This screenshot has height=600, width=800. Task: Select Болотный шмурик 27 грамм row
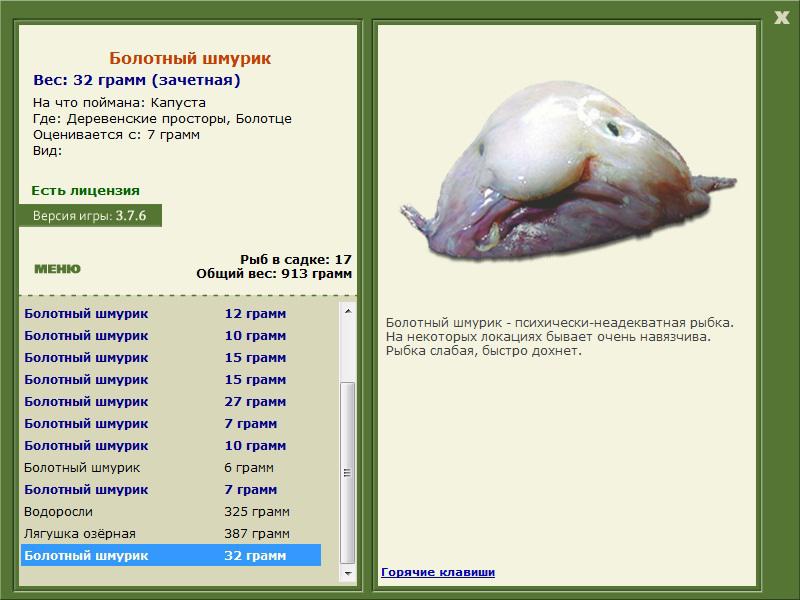click(171, 402)
